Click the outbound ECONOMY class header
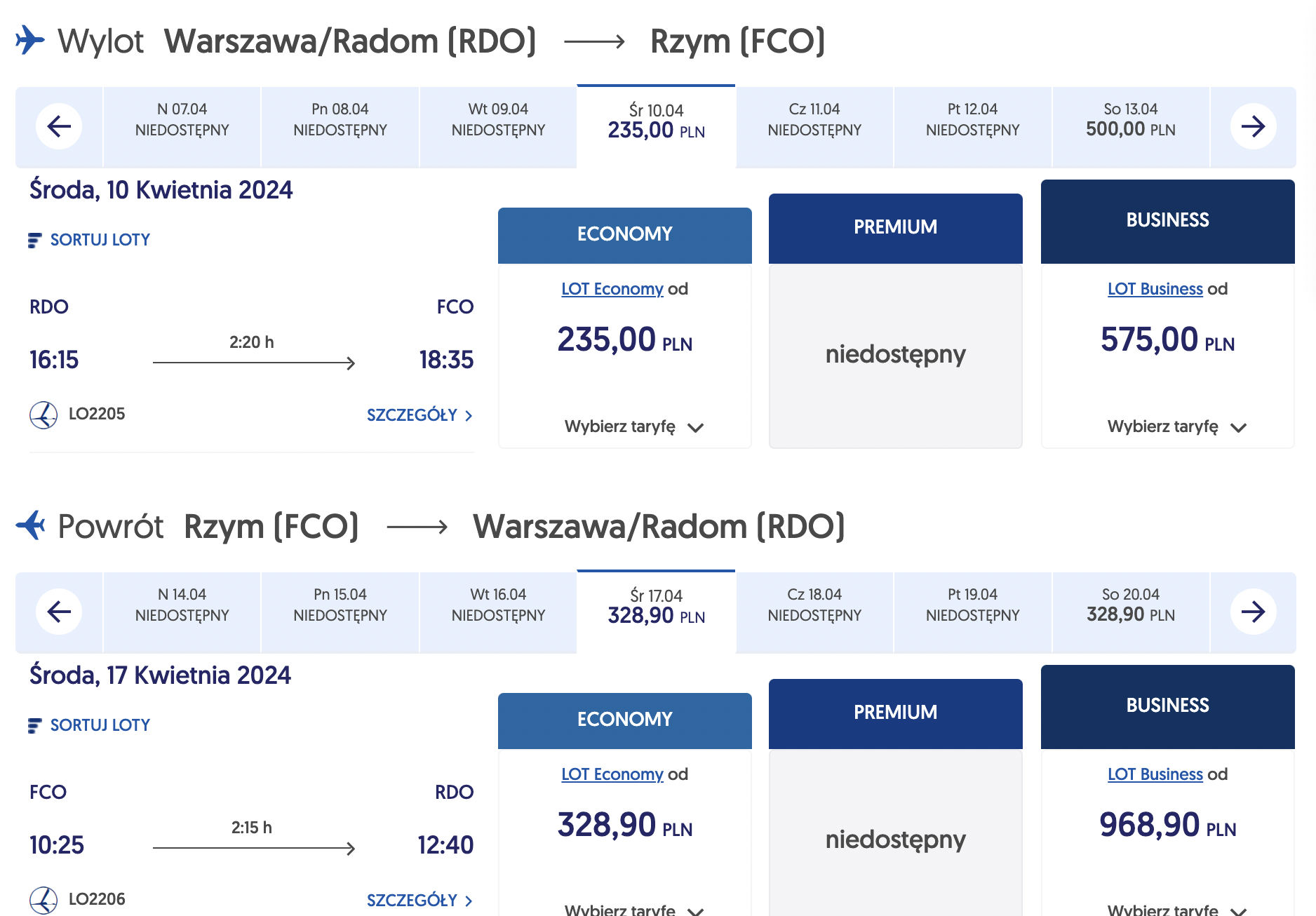Image resolution: width=1316 pixels, height=916 pixels. [625, 235]
